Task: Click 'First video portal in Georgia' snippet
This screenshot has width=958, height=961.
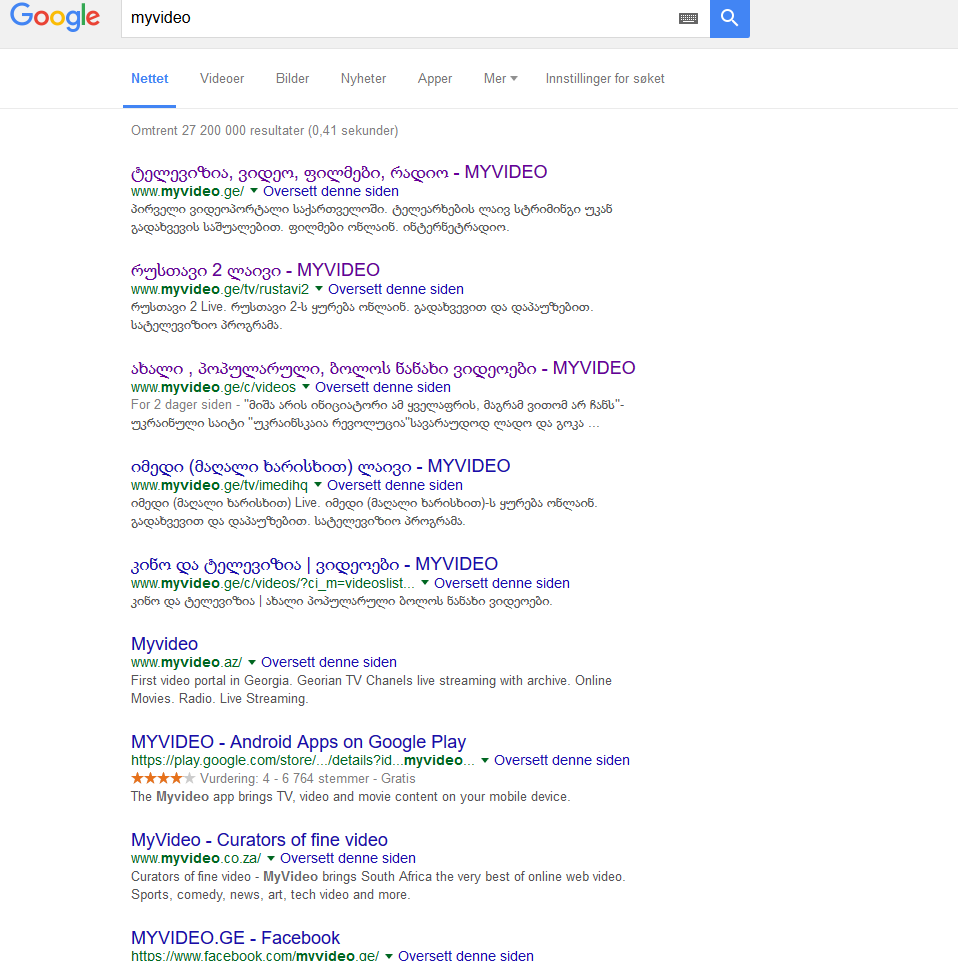Action: [x=371, y=689]
